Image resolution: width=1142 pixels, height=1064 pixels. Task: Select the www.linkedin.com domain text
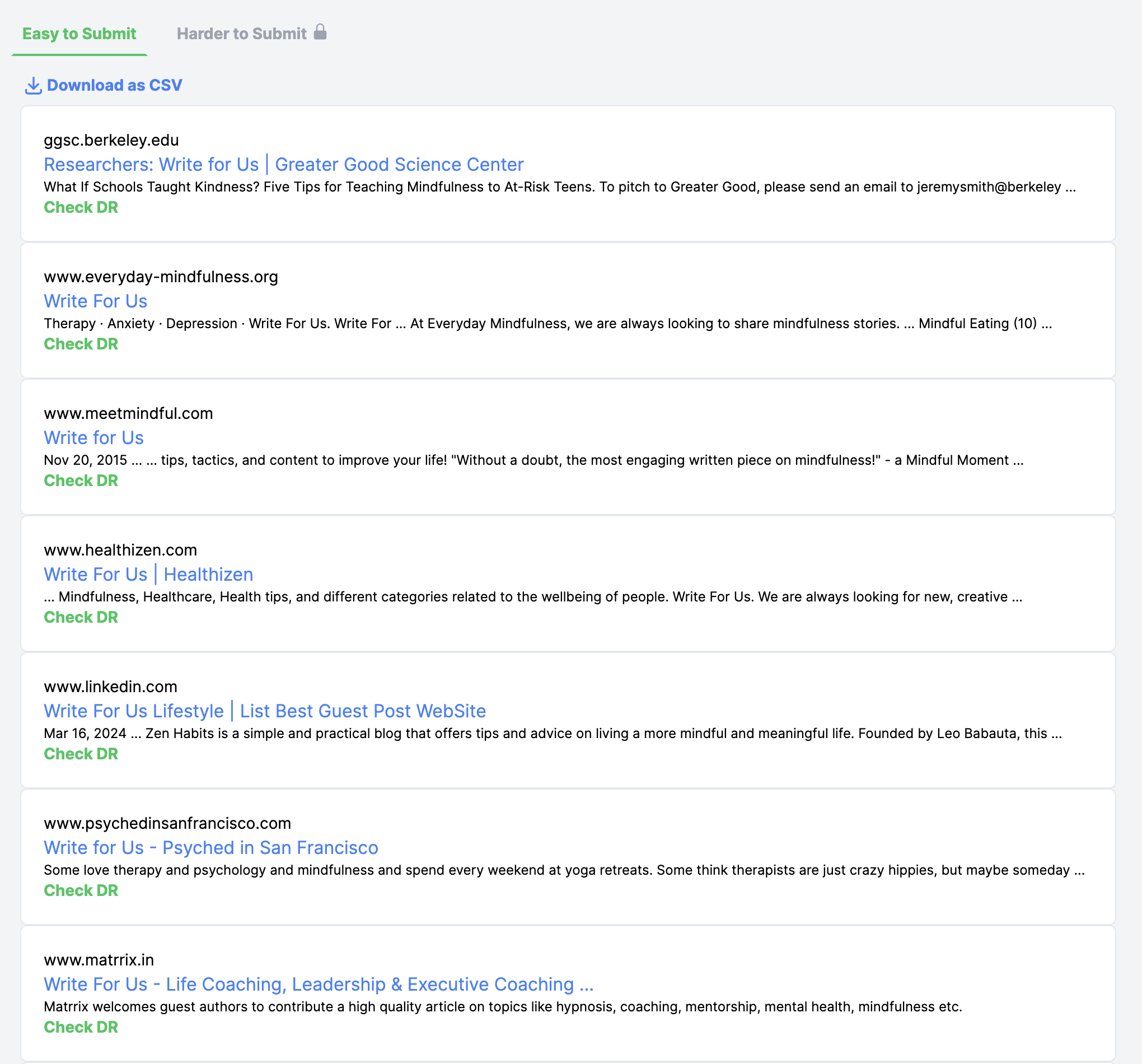[x=111, y=687]
